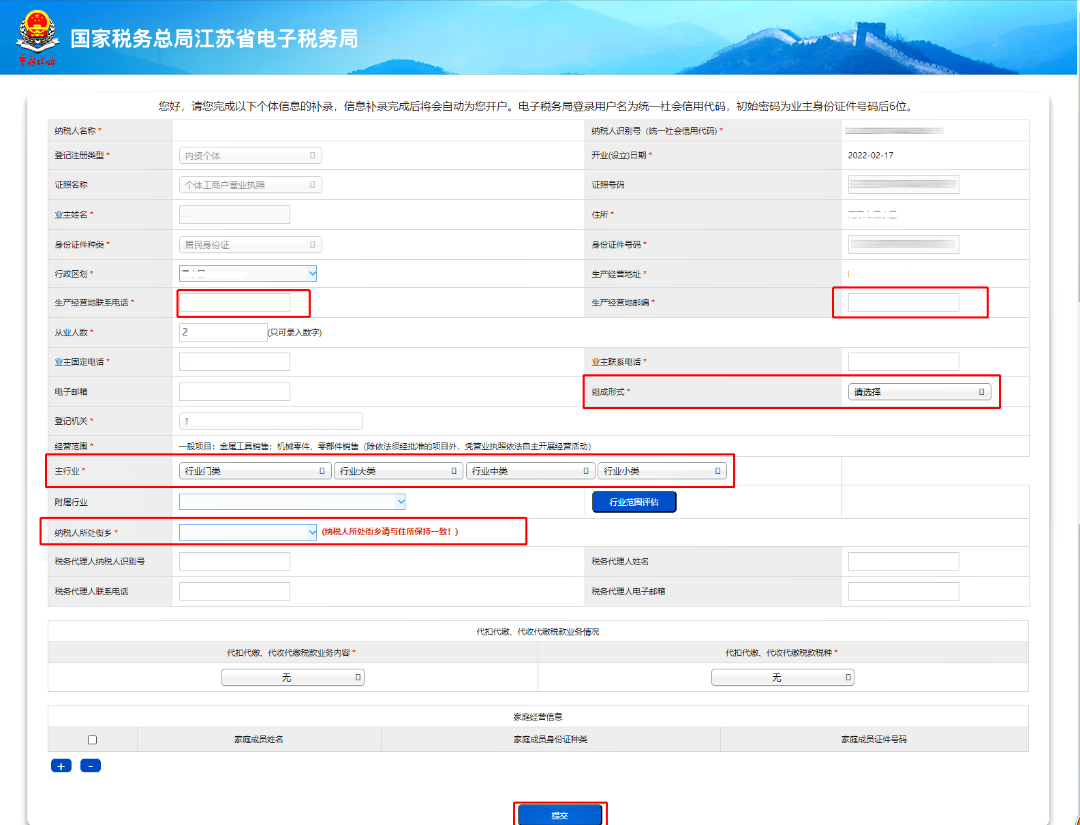
Task: Click the 代扣代缴、代收代缴税款业务情况 section heading
Action: pos(538,631)
